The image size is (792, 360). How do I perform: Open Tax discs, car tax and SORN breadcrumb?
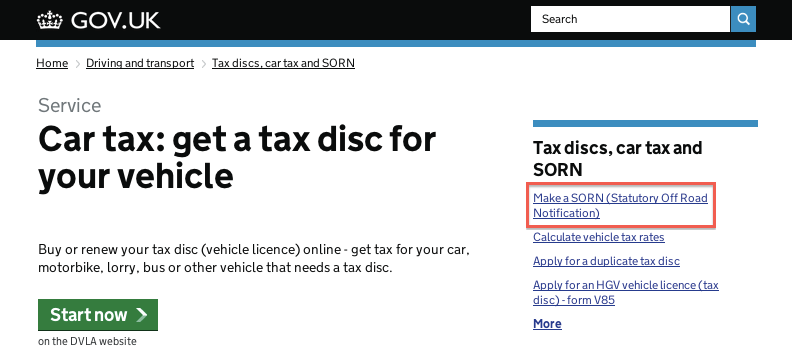[283, 63]
